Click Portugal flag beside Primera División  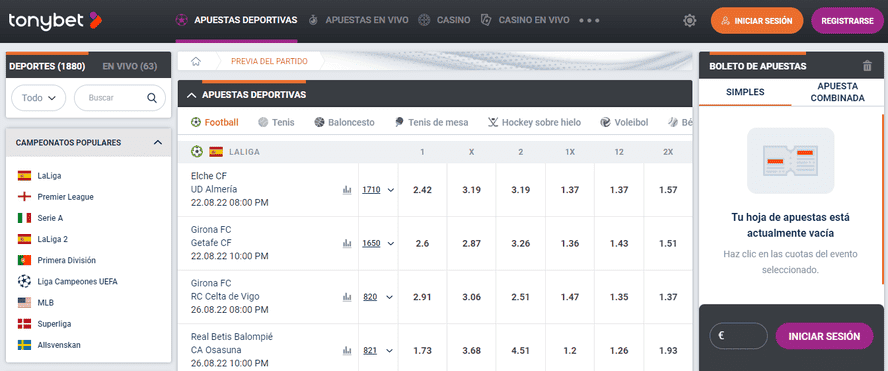tap(24, 261)
